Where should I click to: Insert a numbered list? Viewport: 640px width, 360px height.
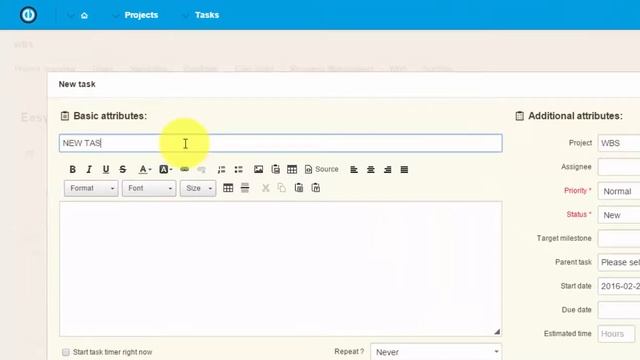click(221, 169)
